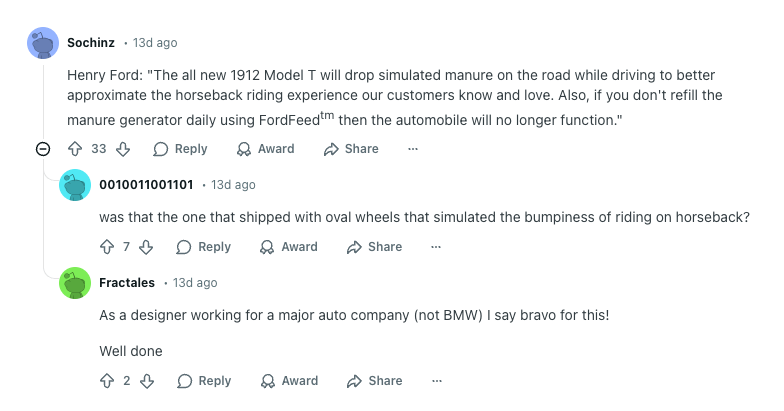This screenshot has height=411, width=784.
Task: Open more options on Sochinz comment
Action: 413,149
